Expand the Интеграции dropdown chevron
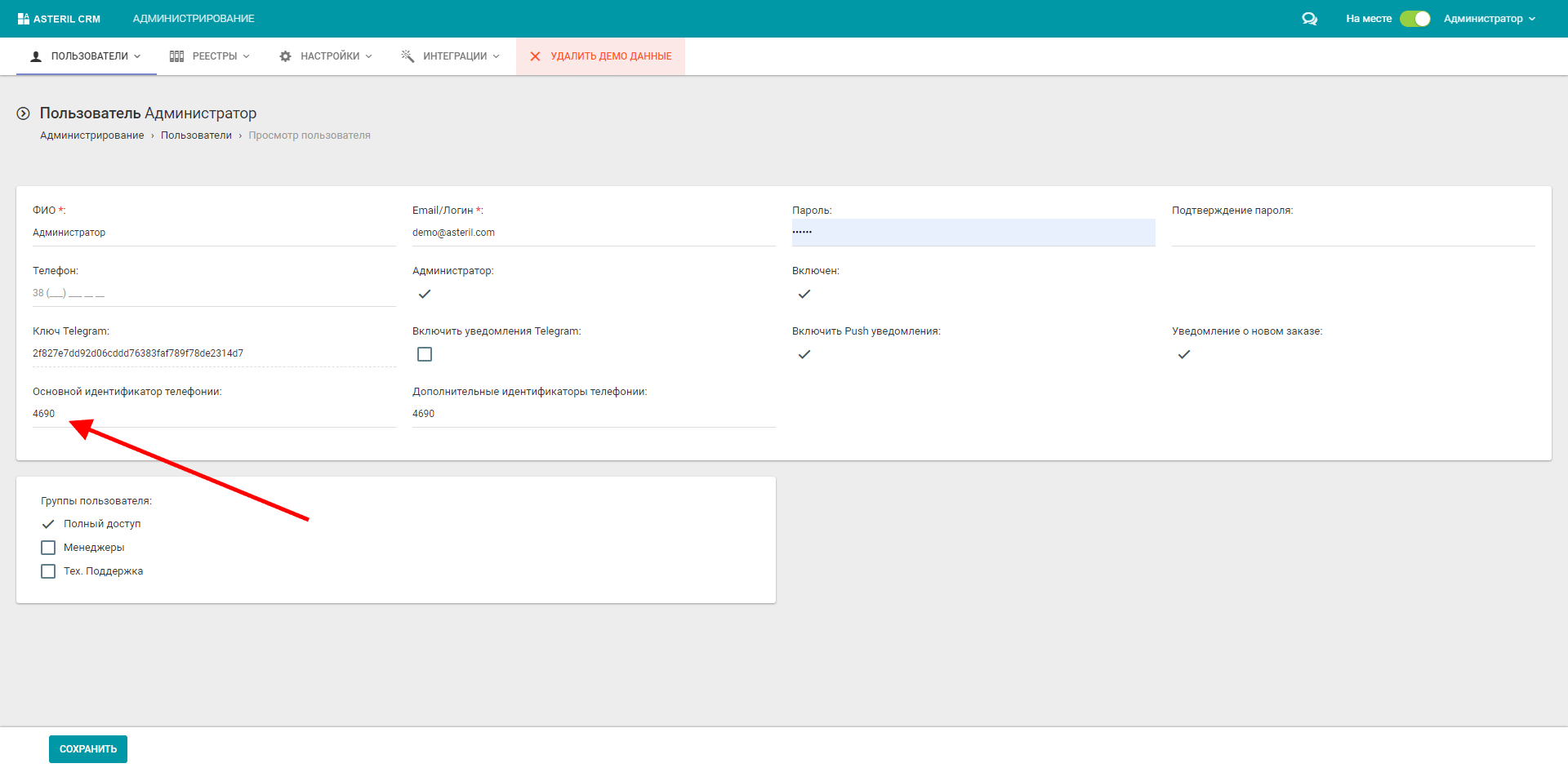 pyautogui.click(x=497, y=56)
